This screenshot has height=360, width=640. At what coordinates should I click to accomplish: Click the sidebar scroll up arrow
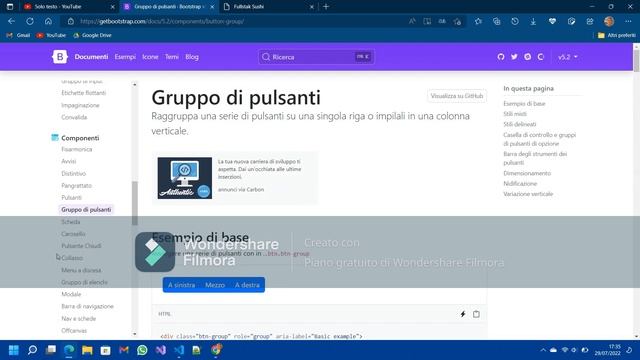(135, 84)
